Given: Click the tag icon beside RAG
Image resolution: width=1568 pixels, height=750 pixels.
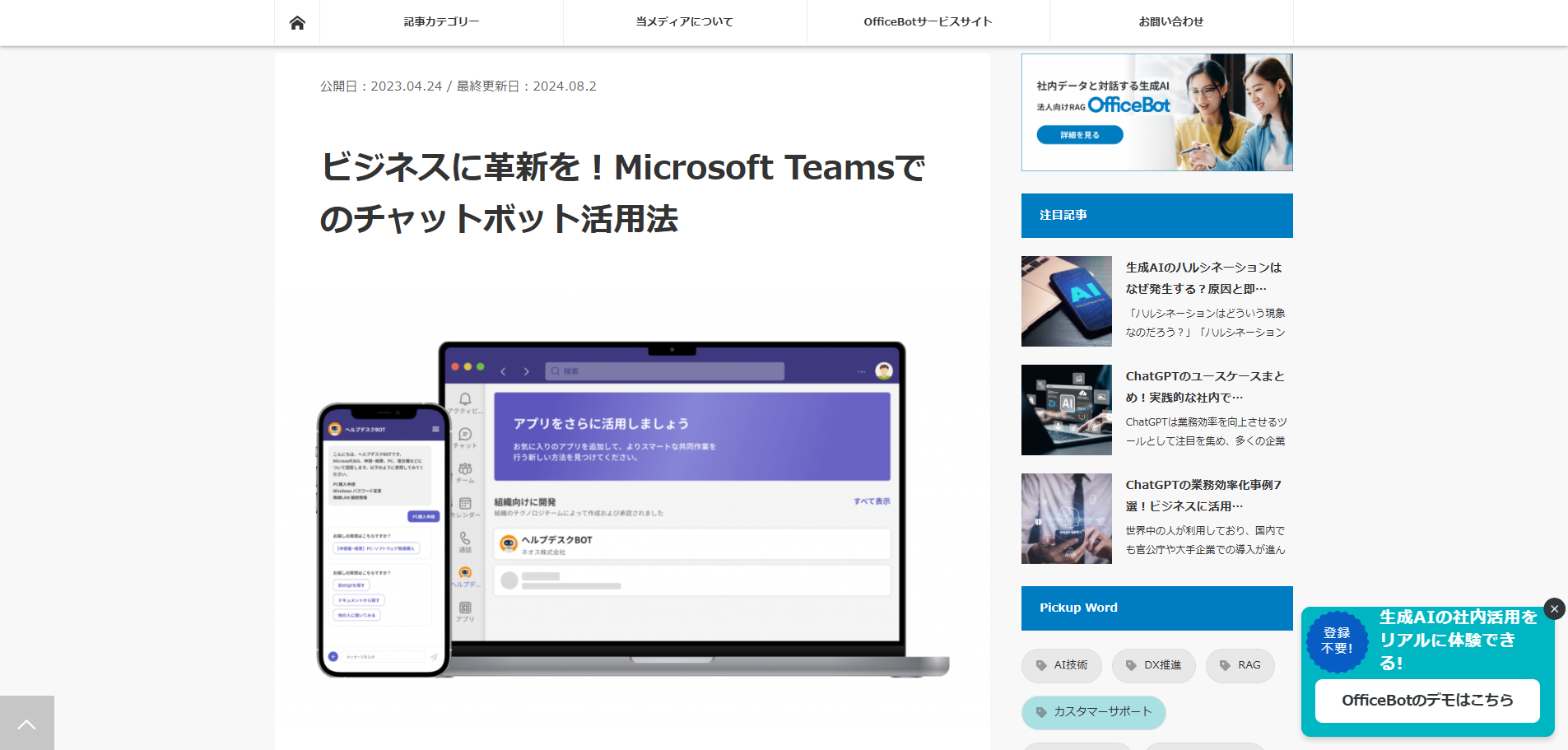Looking at the screenshot, I should (1225, 665).
